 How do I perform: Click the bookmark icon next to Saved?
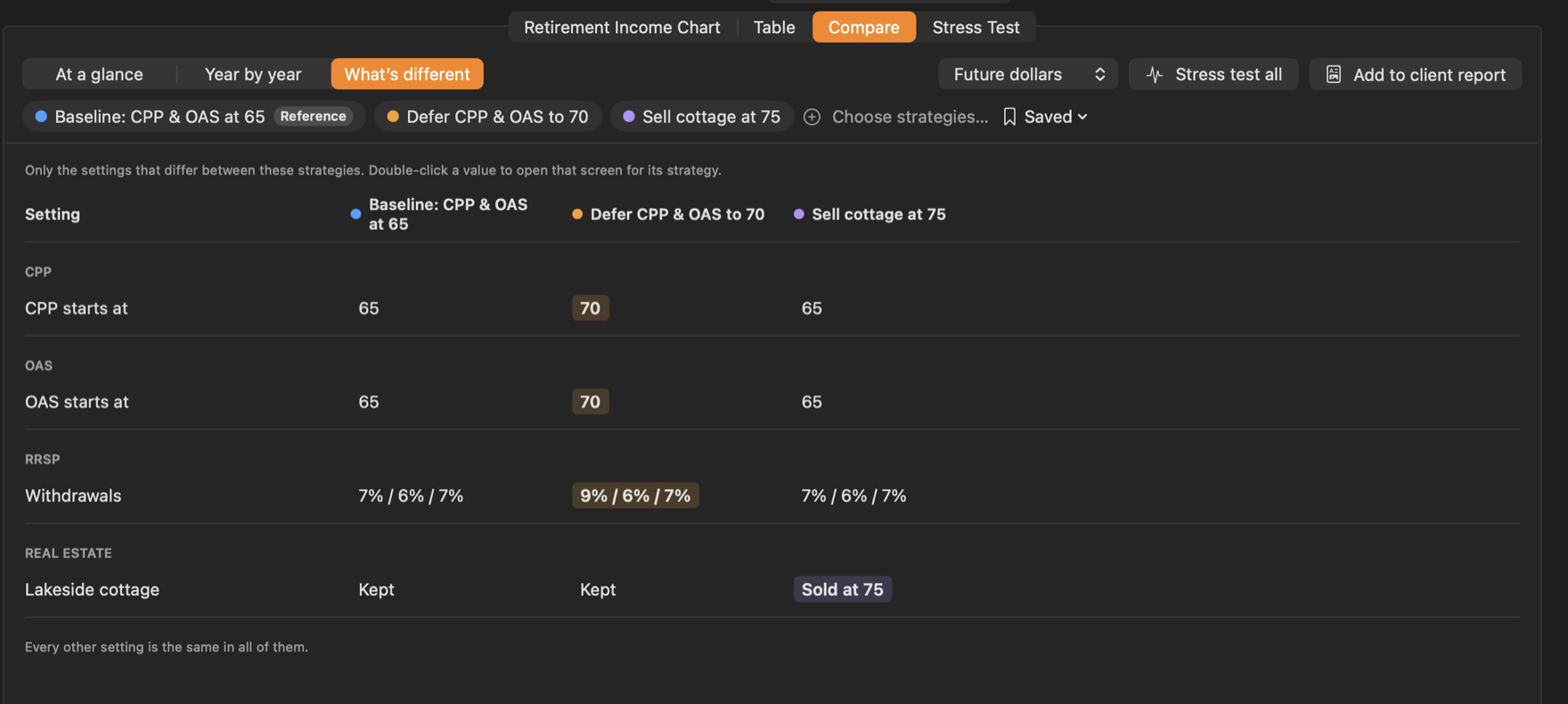[x=1009, y=117]
